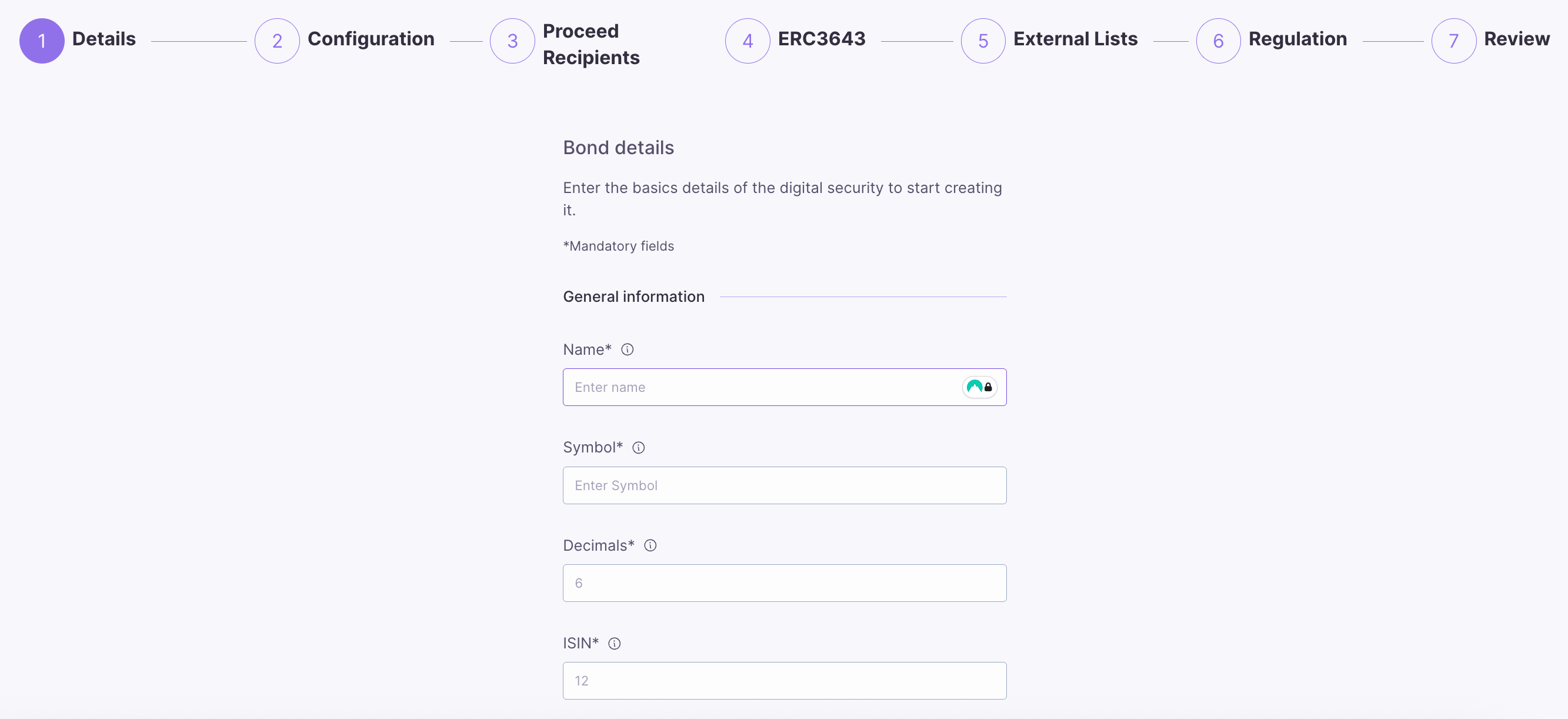The width and height of the screenshot is (1568, 719).
Task: Select step 1 circle for Details
Action: (42, 41)
